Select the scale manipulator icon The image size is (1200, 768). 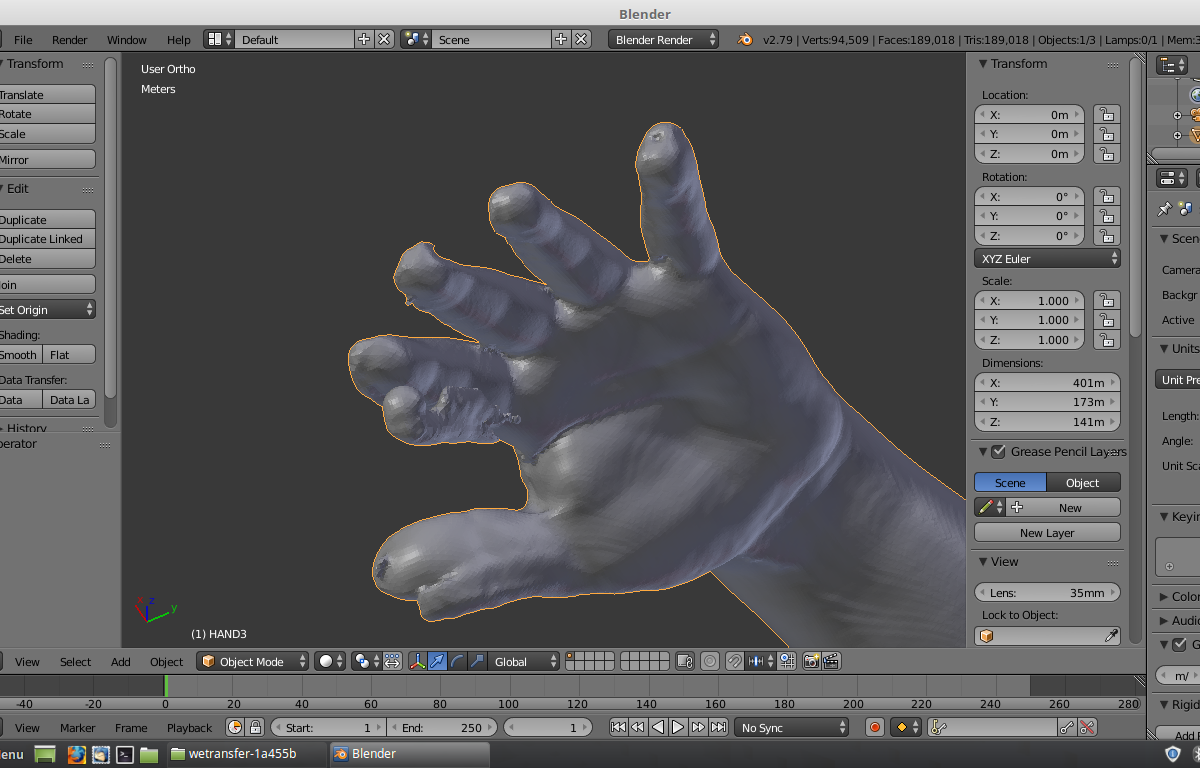(477, 661)
